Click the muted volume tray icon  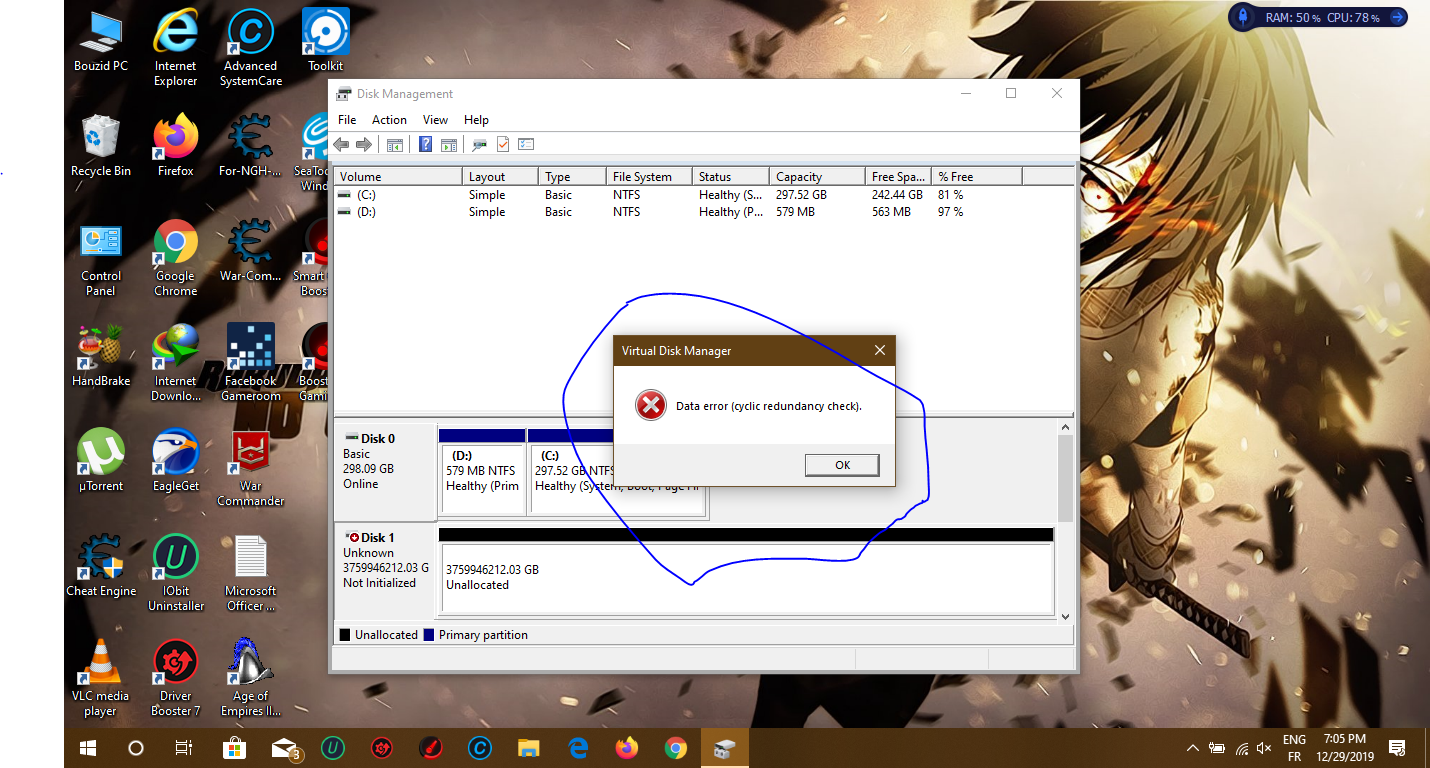(1264, 748)
